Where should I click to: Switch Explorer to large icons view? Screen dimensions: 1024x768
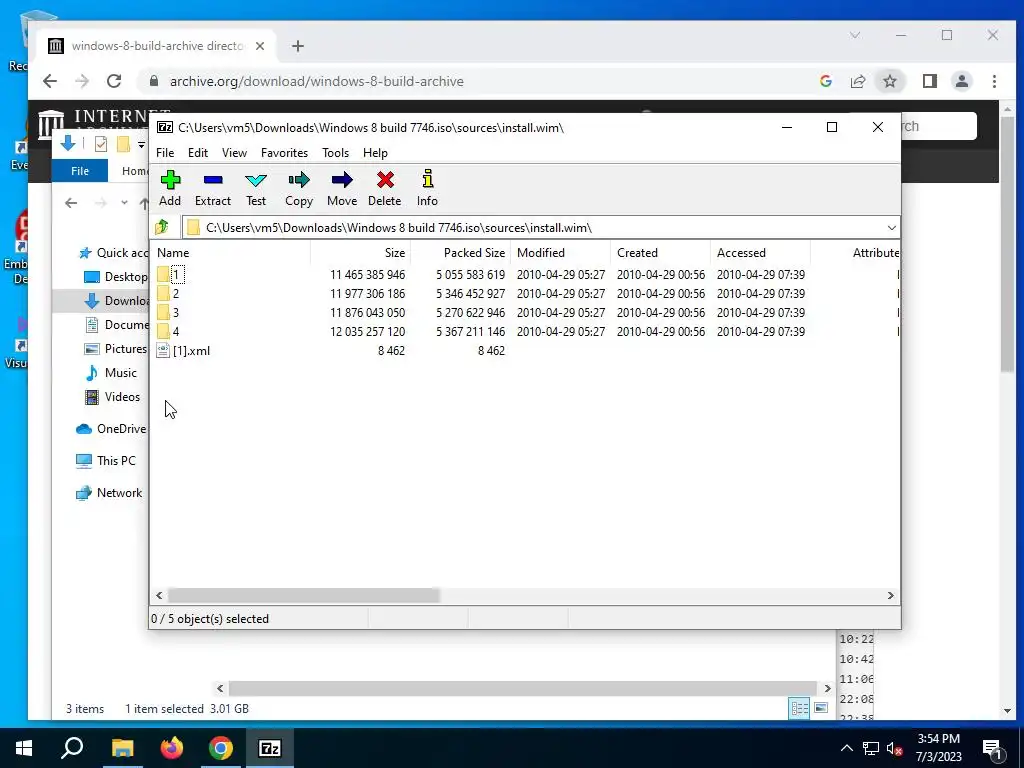click(821, 708)
